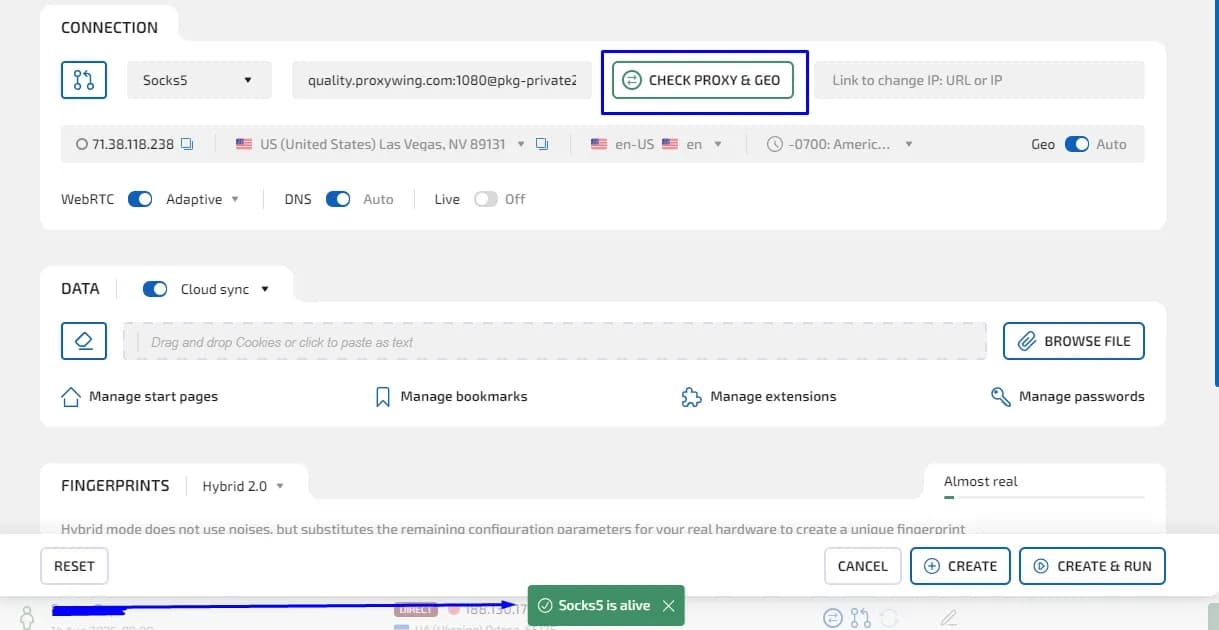This screenshot has height=630, width=1219.
Task: Click the proxy connection icon beside Socks5
Action: point(83,80)
